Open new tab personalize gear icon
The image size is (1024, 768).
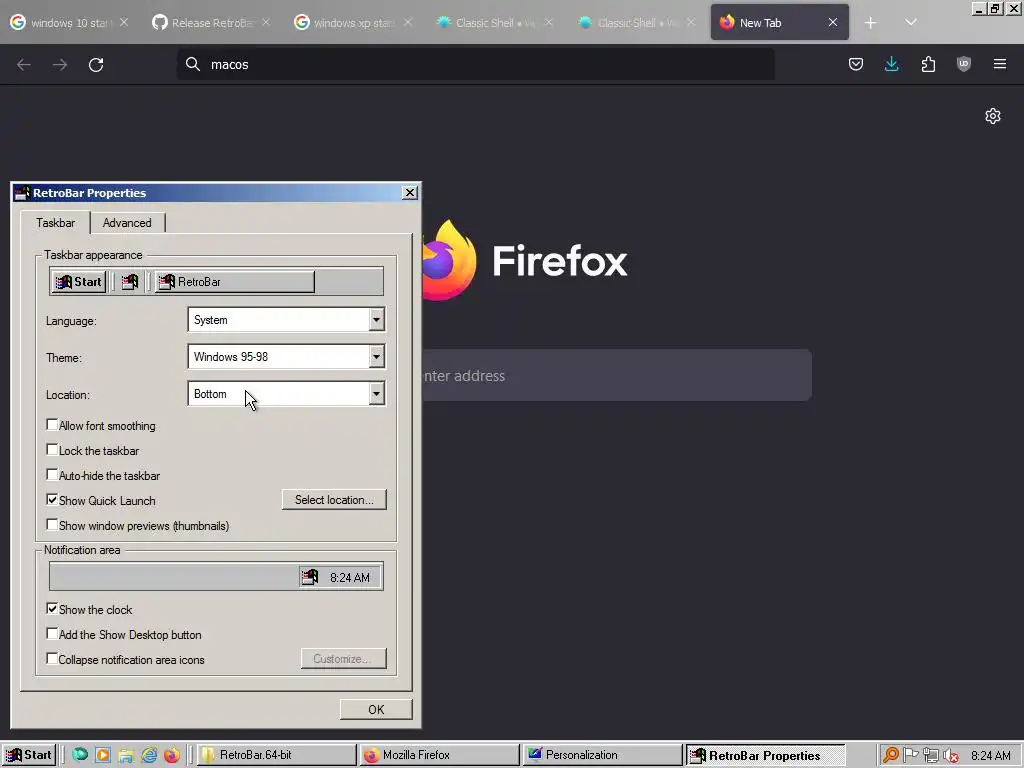point(993,116)
